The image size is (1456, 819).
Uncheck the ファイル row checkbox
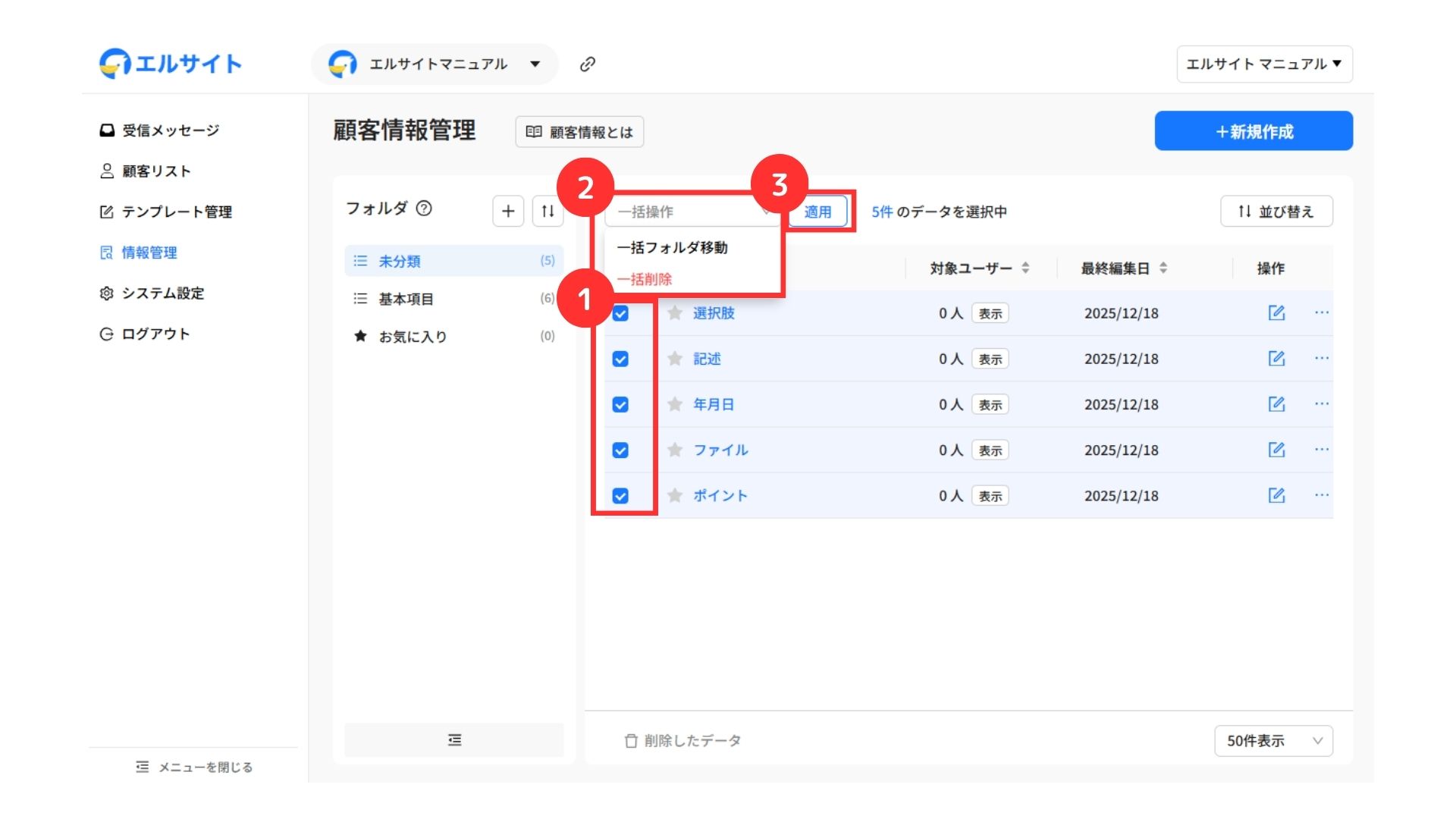tap(620, 450)
